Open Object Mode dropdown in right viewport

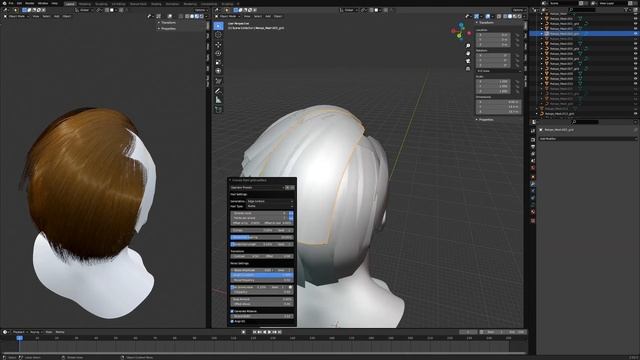coord(229,16)
